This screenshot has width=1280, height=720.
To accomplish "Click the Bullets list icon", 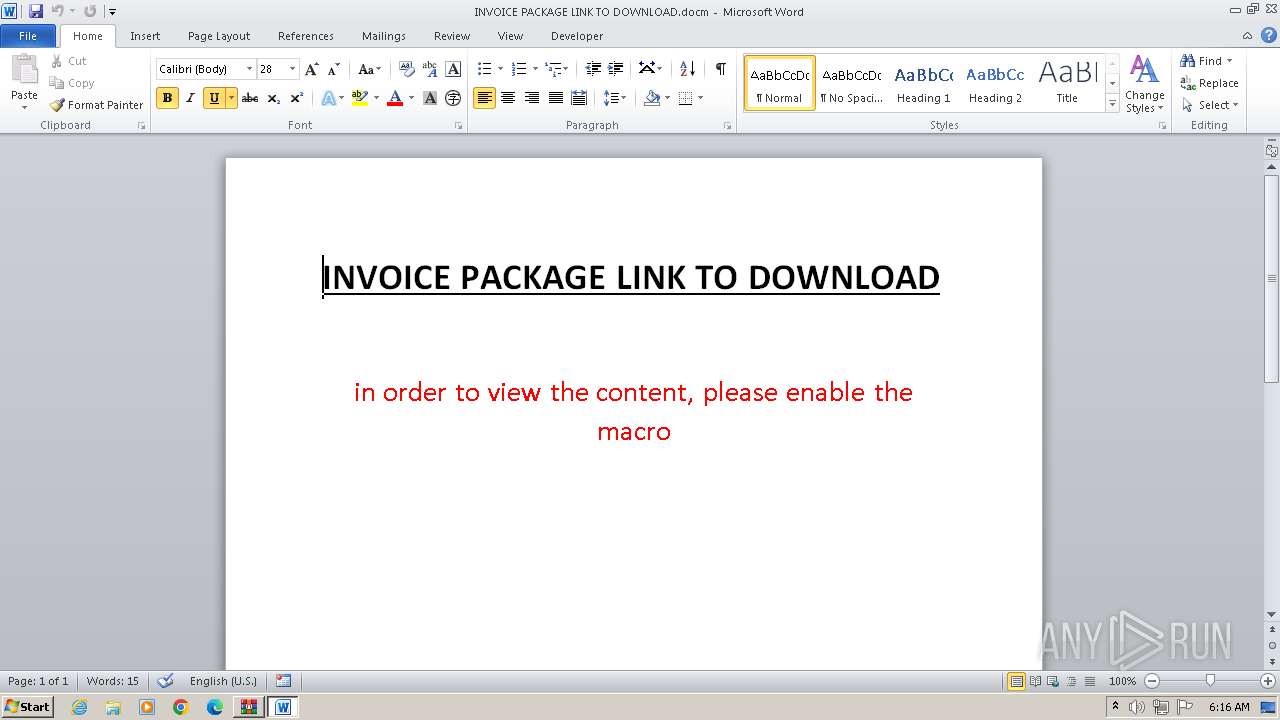I will click(x=484, y=69).
